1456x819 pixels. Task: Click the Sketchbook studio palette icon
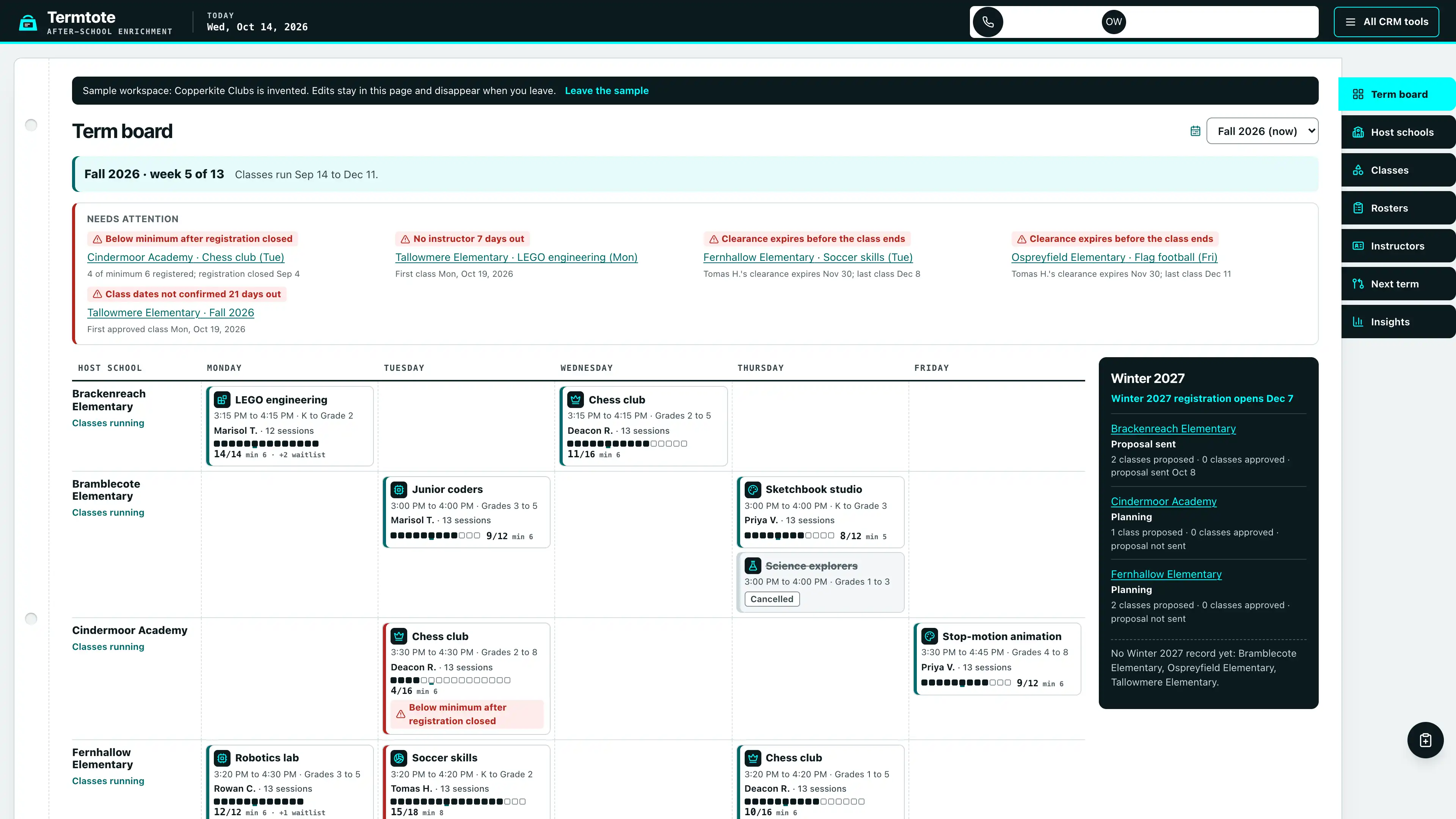point(752,490)
